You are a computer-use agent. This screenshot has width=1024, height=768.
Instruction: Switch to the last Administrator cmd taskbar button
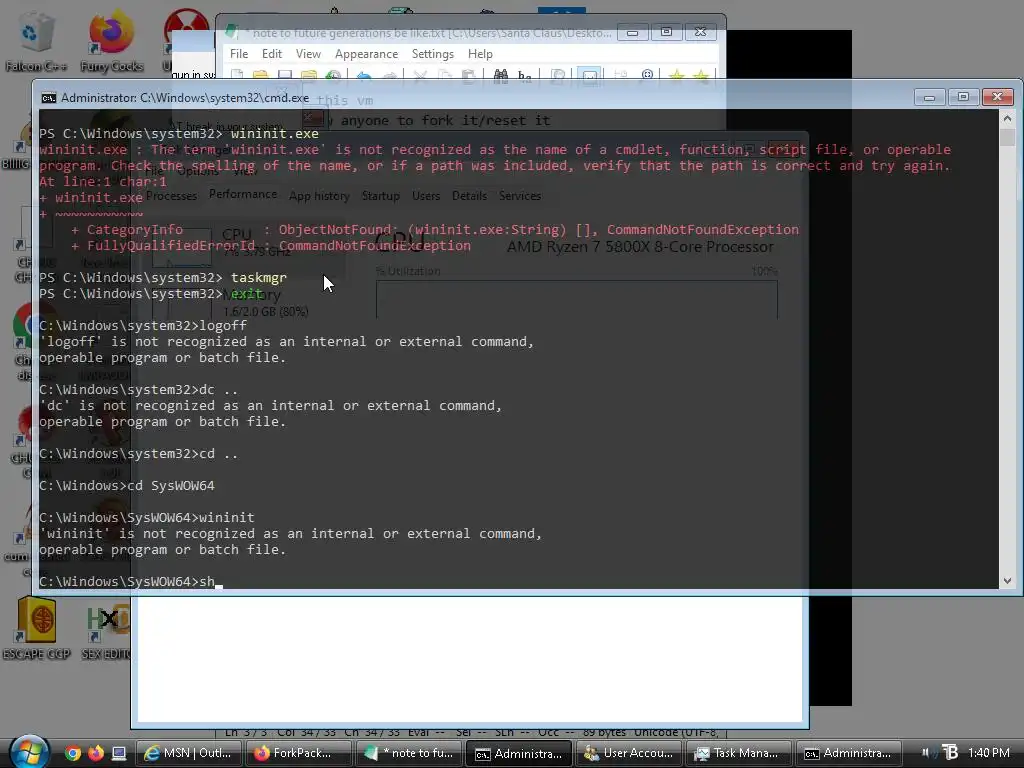[x=849, y=753]
